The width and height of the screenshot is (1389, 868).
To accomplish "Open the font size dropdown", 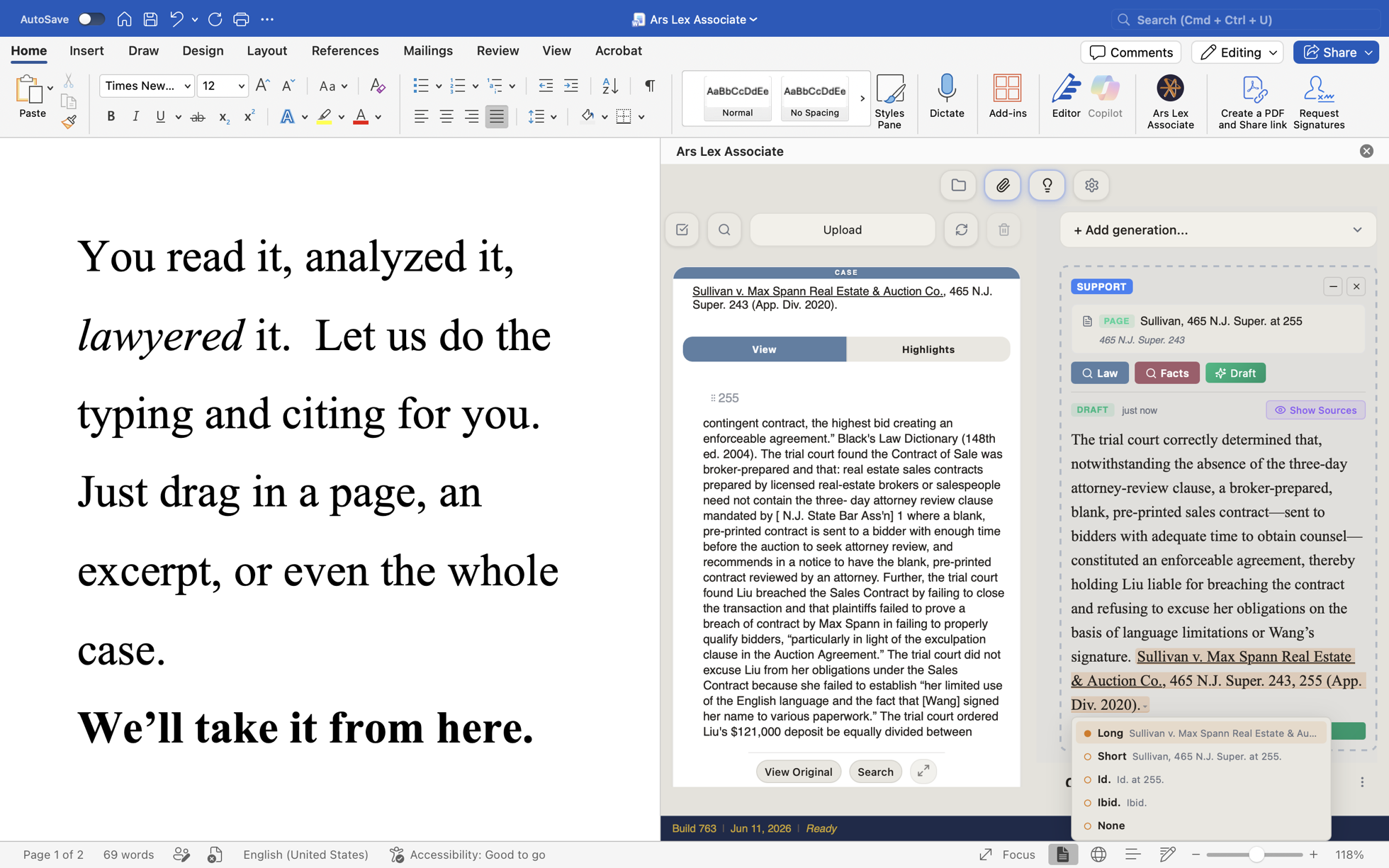I will [241, 86].
